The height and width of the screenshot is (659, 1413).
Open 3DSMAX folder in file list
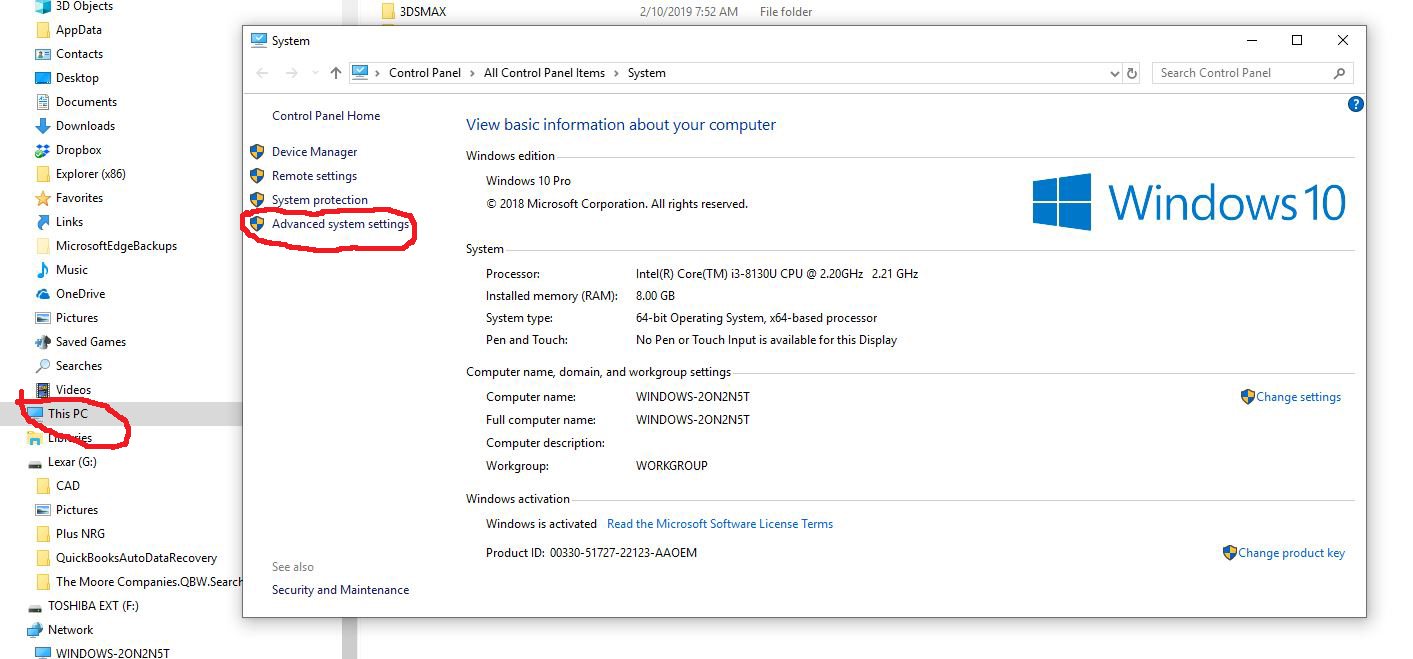tap(422, 12)
